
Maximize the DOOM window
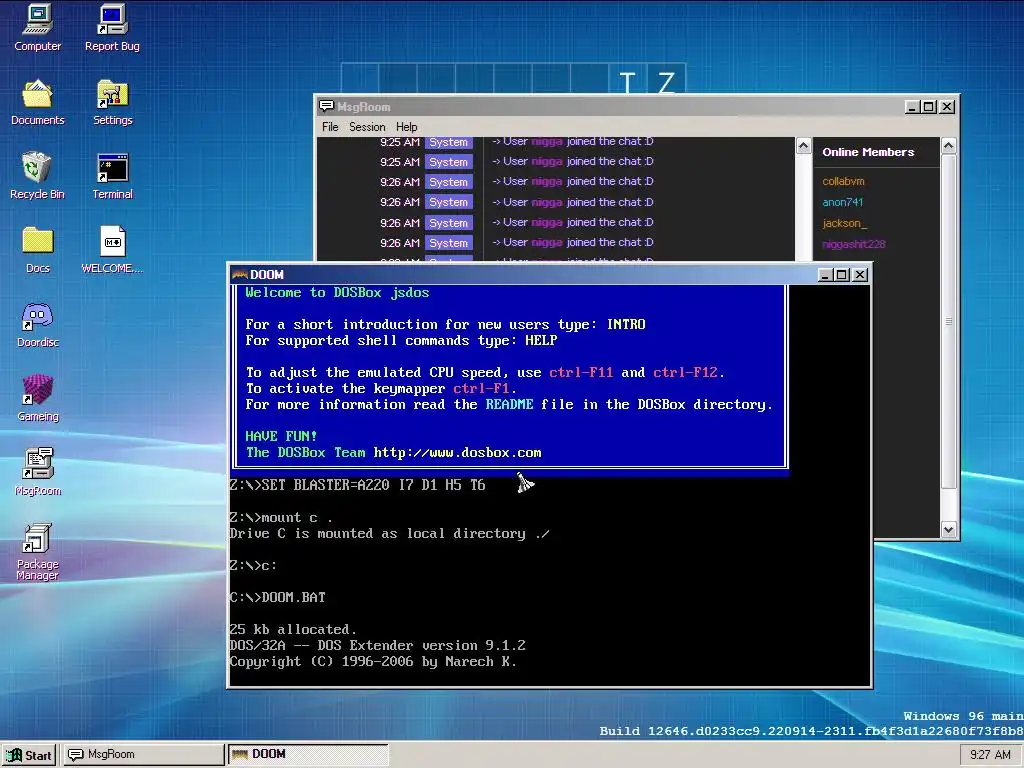tap(842, 275)
